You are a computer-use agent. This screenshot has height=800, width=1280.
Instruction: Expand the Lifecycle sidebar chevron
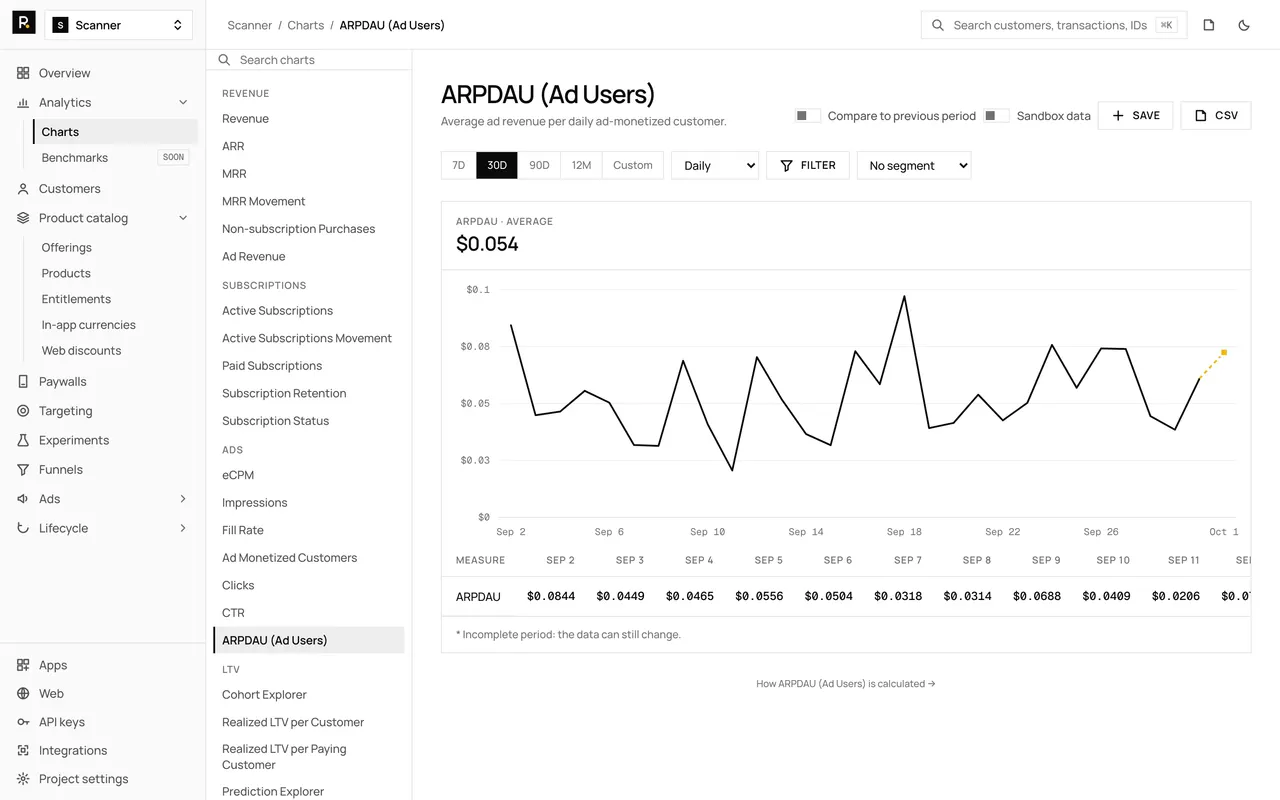coord(183,528)
